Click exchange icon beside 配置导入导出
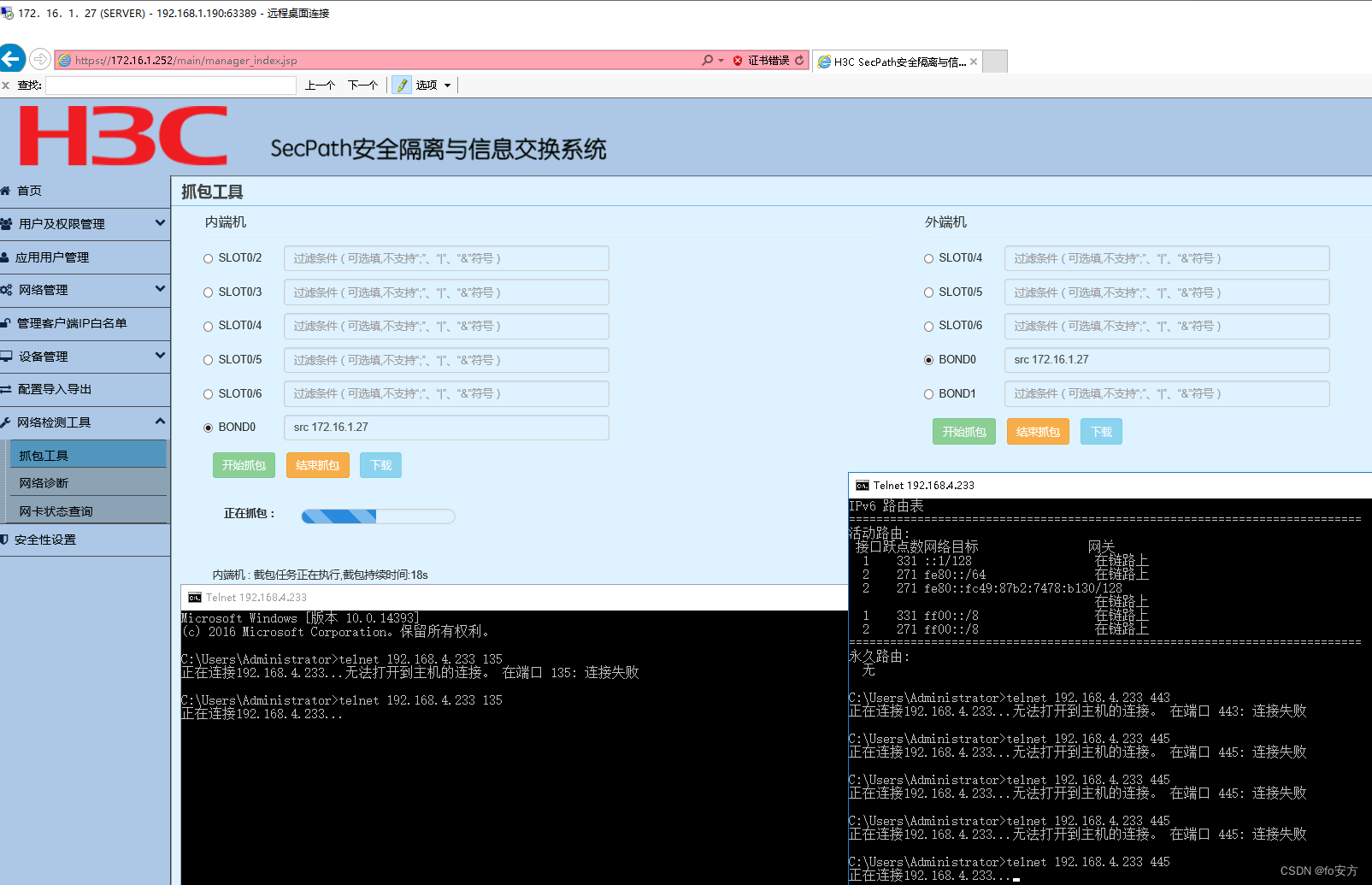The width and height of the screenshot is (1372, 885). coord(6,389)
